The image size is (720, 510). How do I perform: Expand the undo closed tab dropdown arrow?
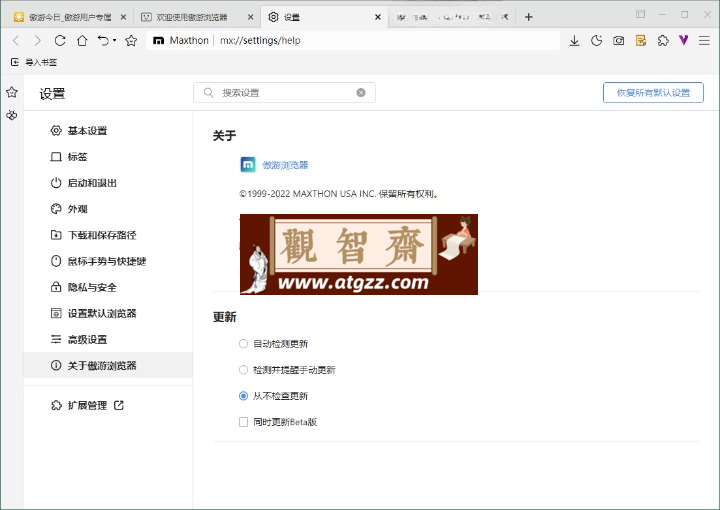point(114,41)
